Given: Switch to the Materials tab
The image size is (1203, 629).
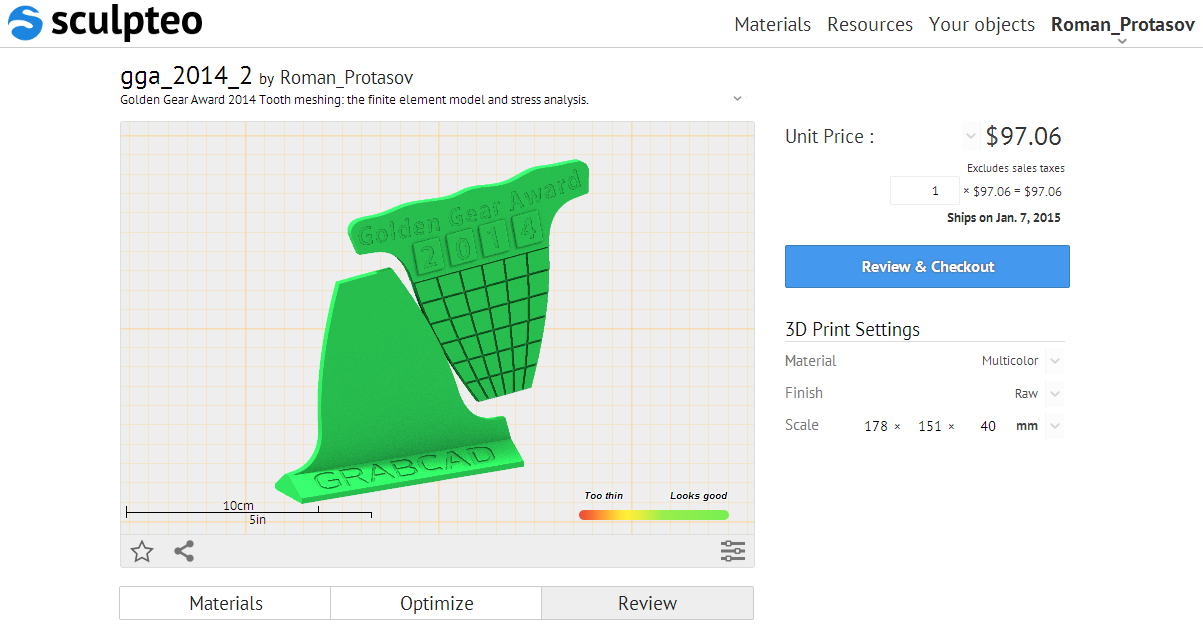Looking at the screenshot, I should click(x=225, y=603).
